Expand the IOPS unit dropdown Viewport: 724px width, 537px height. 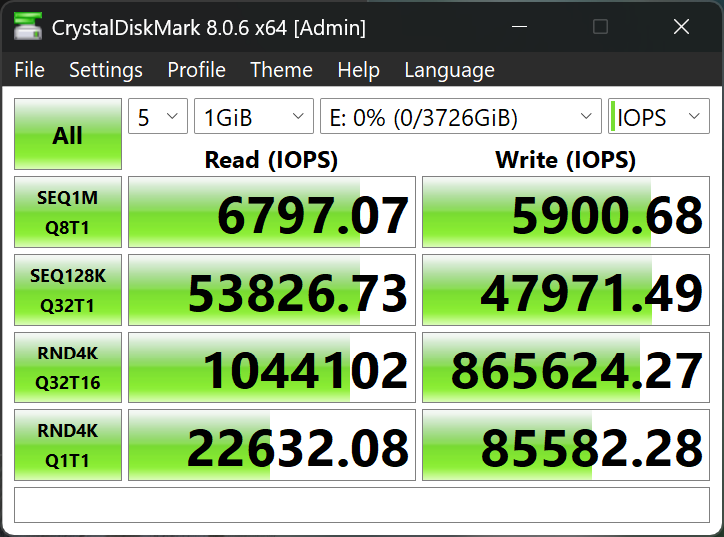659,116
